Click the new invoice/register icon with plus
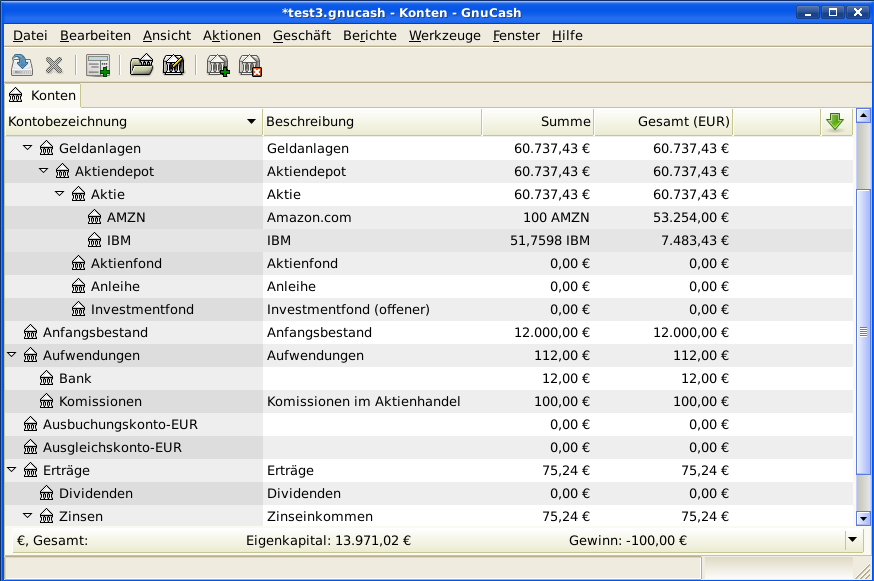874x581 pixels. pos(97,66)
